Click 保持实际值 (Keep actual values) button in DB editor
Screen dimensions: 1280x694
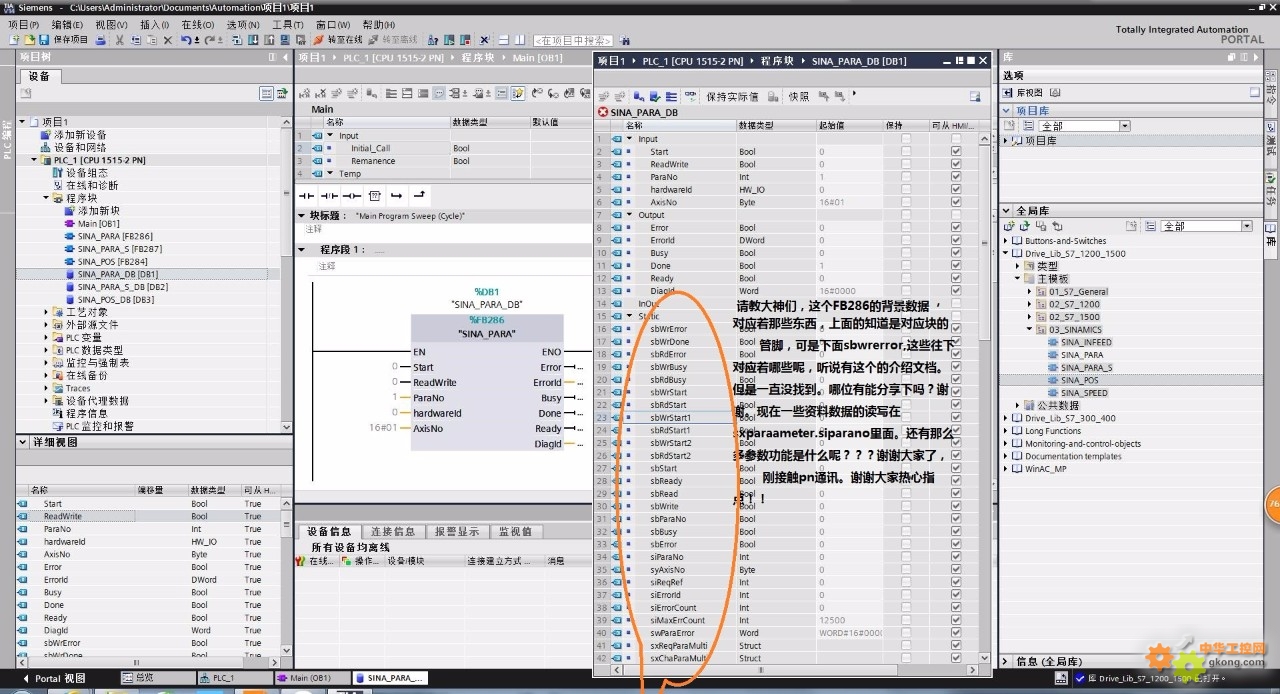click(732, 96)
